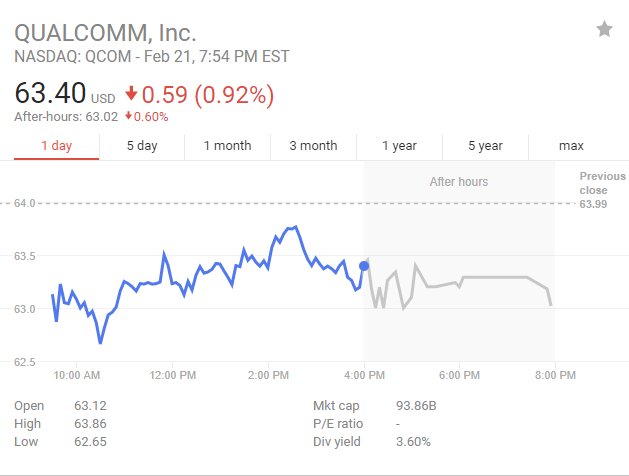Screen dimensions: 629x476
Task: Switch to the 5 year tab
Action: point(485,146)
